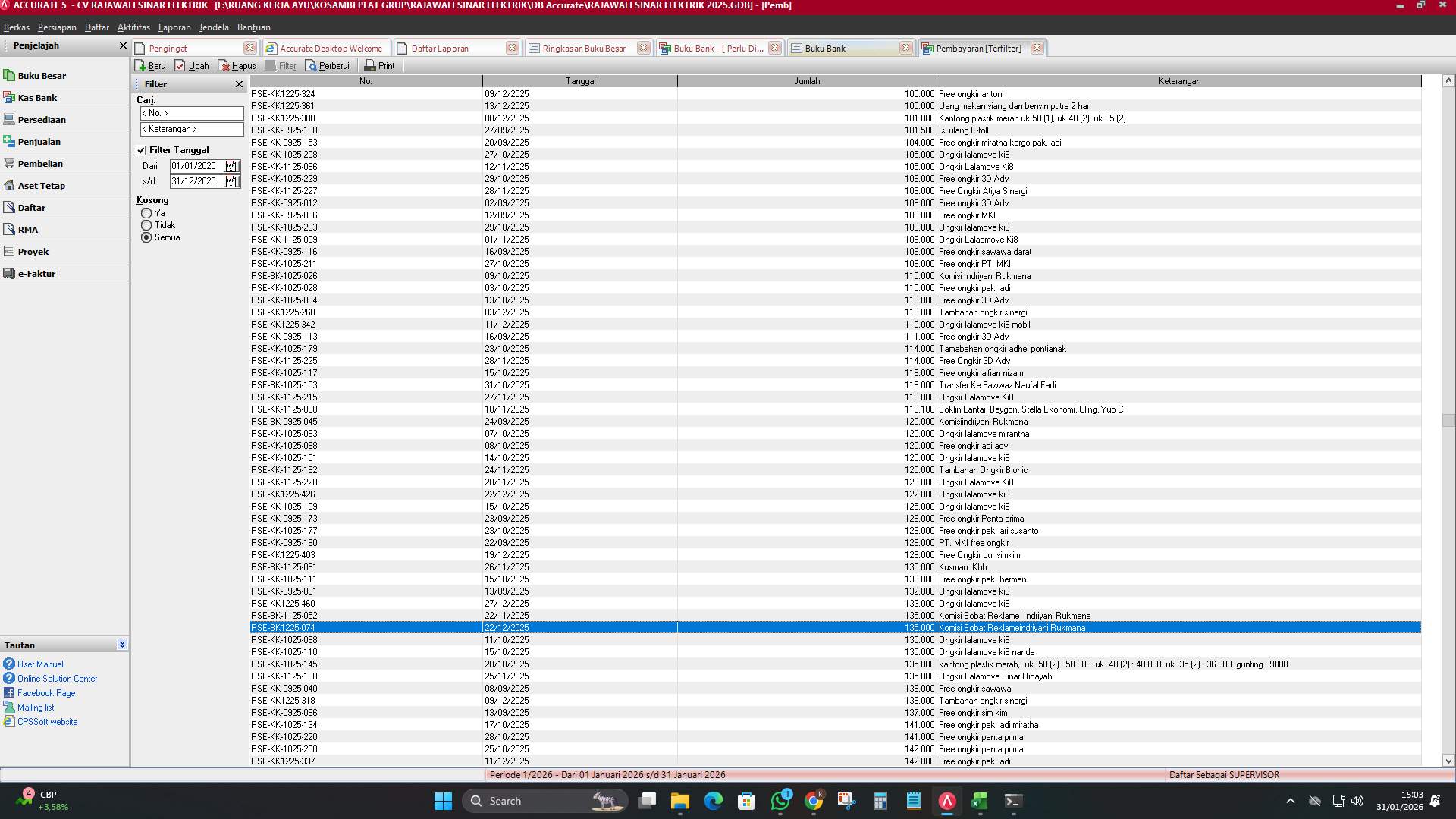Open the Proyek module
The height and width of the screenshot is (819, 1456).
pyautogui.click(x=32, y=251)
